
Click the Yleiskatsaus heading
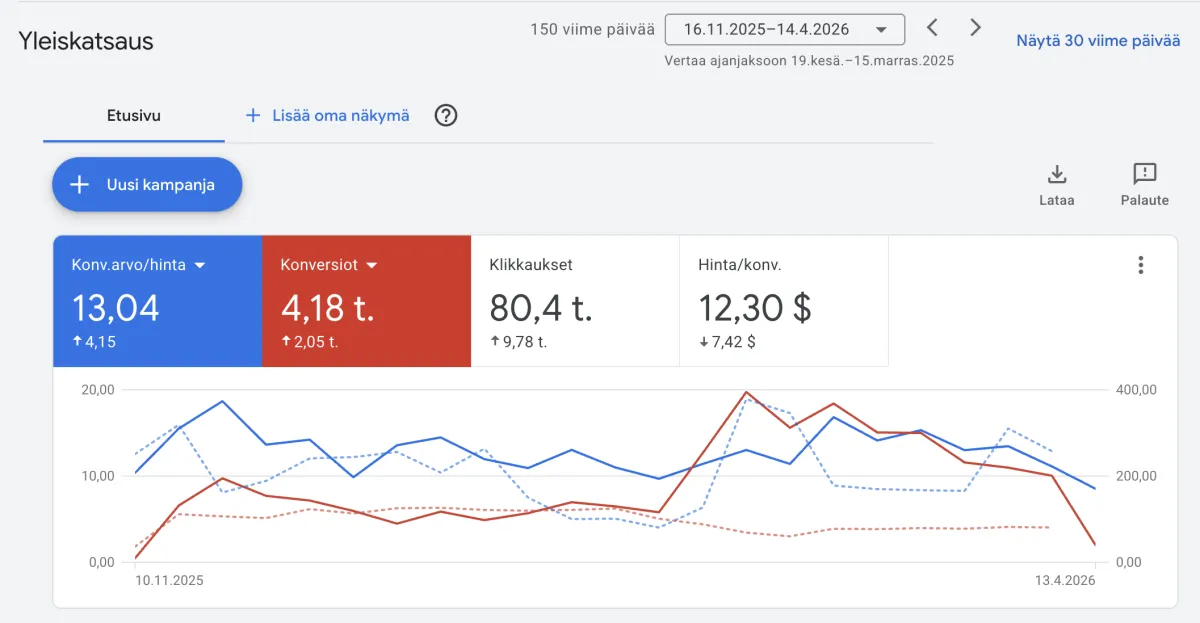86,41
